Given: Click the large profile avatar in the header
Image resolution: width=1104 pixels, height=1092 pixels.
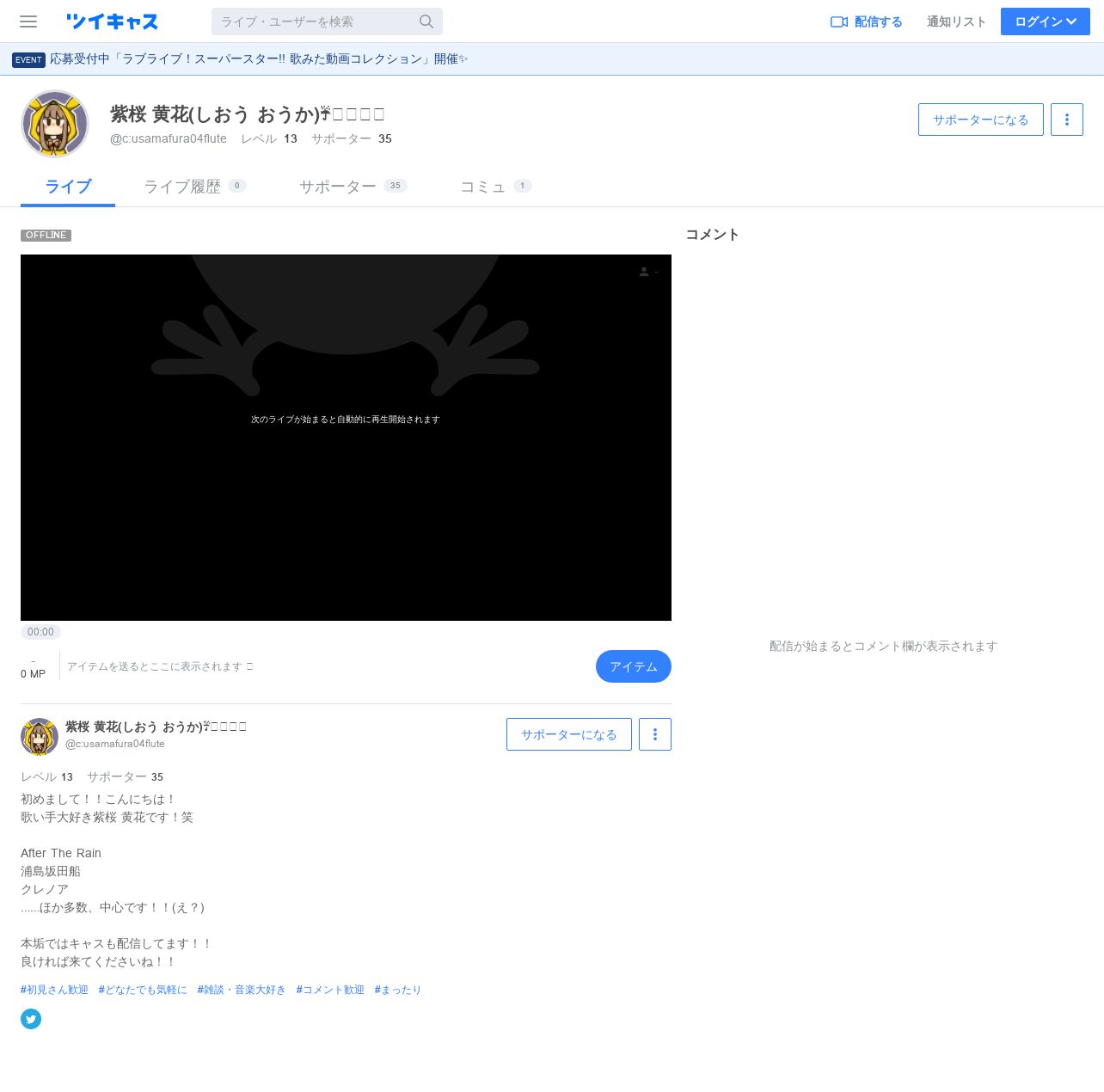Looking at the screenshot, I should [55, 124].
